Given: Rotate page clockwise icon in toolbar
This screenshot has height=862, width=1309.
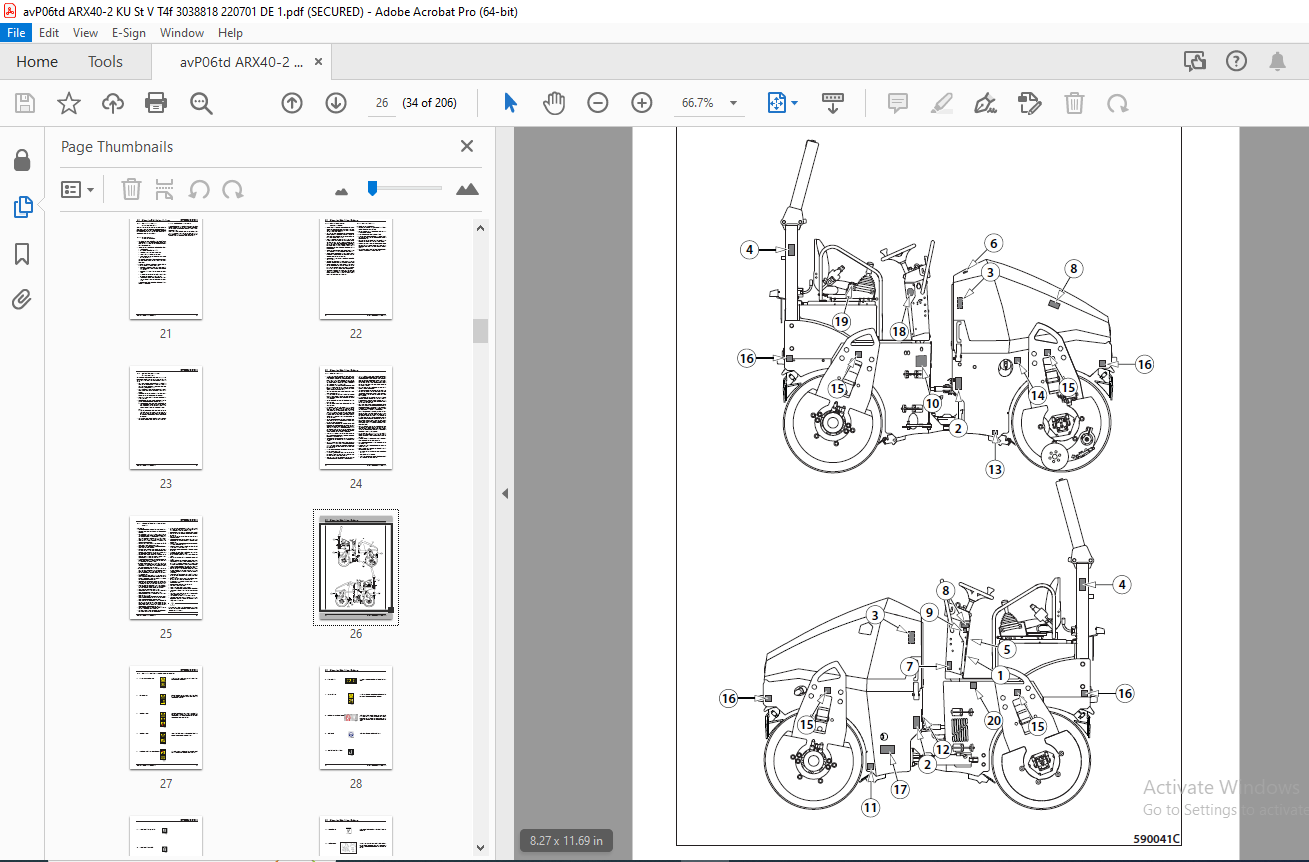Looking at the screenshot, I should [1117, 103].
